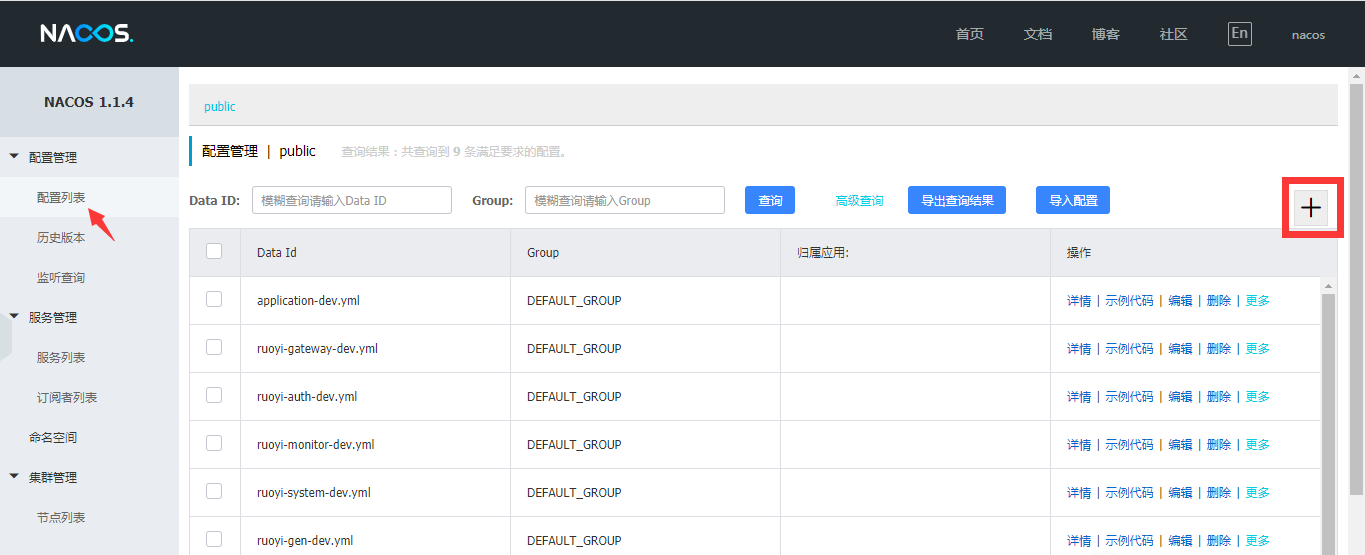1365x555 pixels.
Task: Click 编辑 for ruoyi-gen-dev.yml
Action: pos(1181,541)
